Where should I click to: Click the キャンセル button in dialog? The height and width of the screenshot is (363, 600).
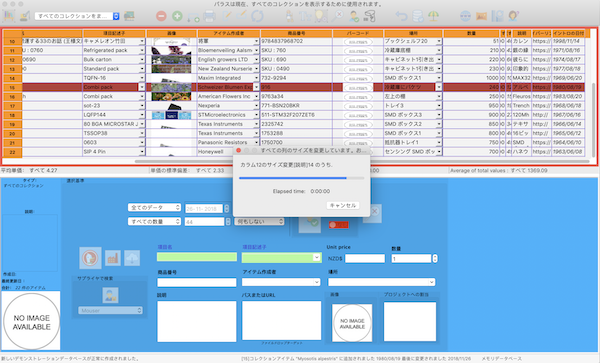[x=343, y=205]
